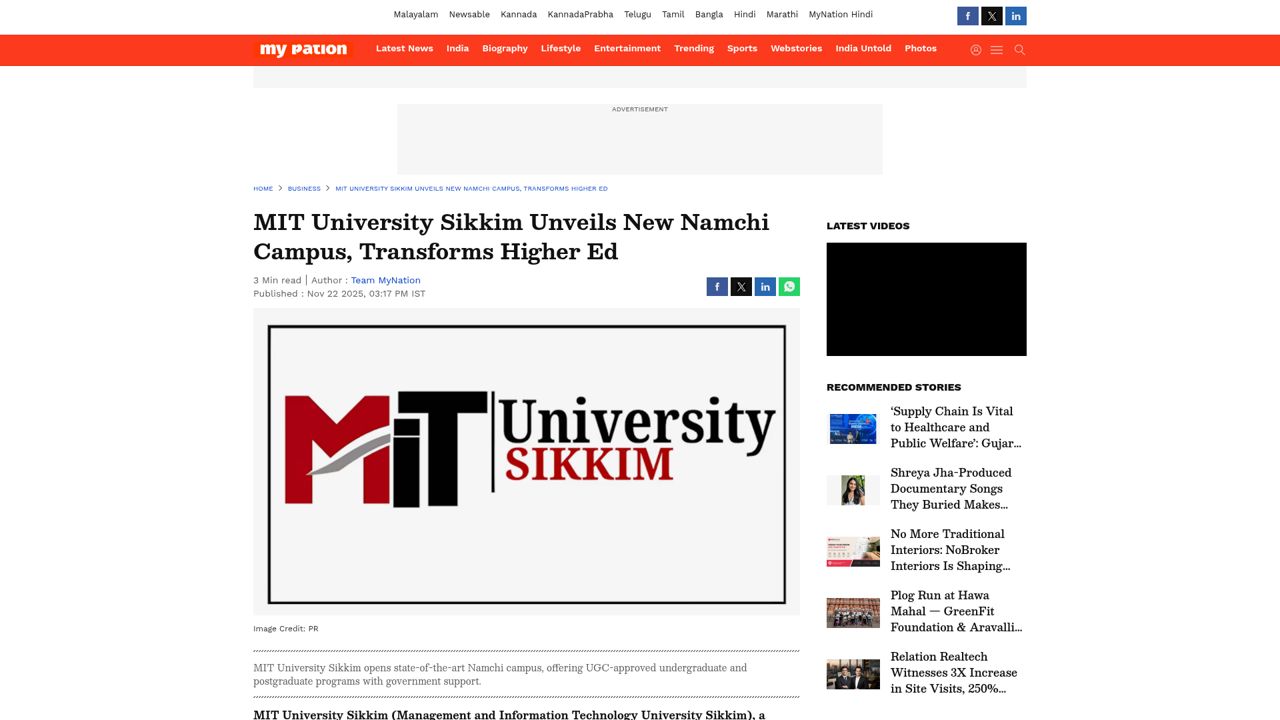
Task: Select Tamil language link
Action: pyautogui.click(x=673, y=15)
